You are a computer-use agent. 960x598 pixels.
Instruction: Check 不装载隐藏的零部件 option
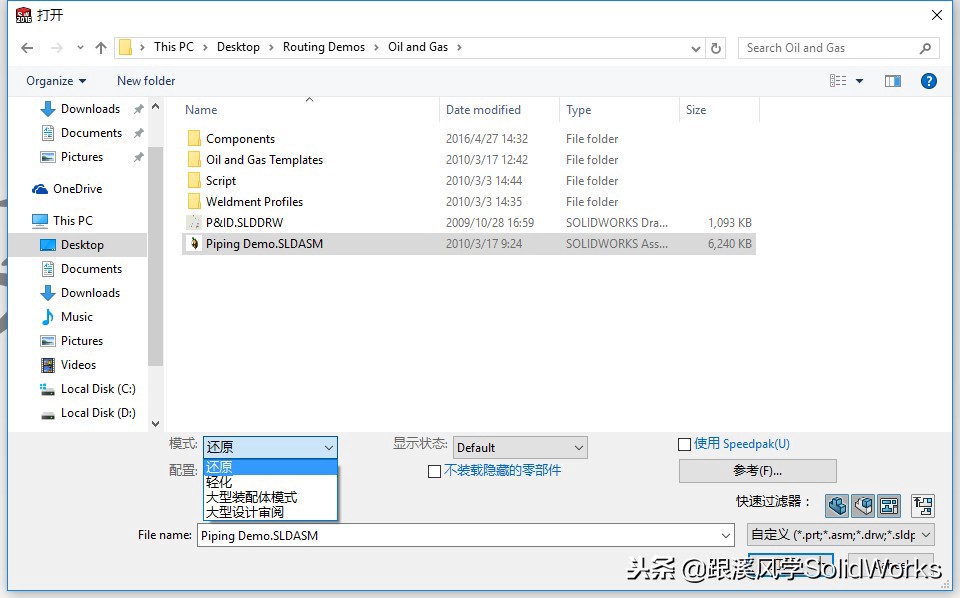[x=435, y=471]
